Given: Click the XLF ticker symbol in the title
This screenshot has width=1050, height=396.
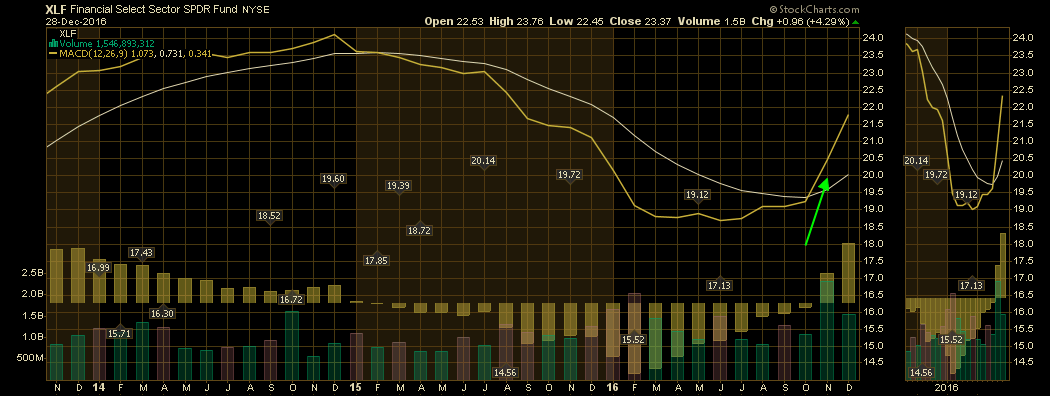Looking at the screenshot, I should point(56,9).
